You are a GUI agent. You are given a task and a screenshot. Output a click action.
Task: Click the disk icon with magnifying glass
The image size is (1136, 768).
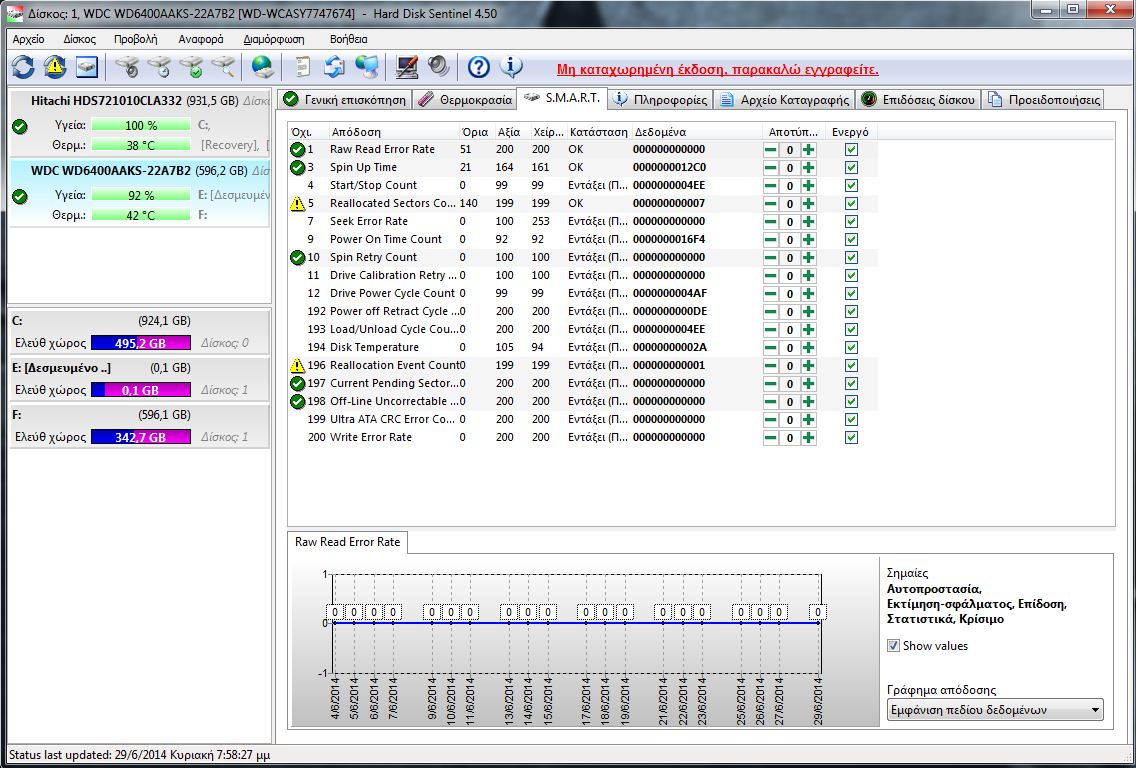tap(223, 67)
